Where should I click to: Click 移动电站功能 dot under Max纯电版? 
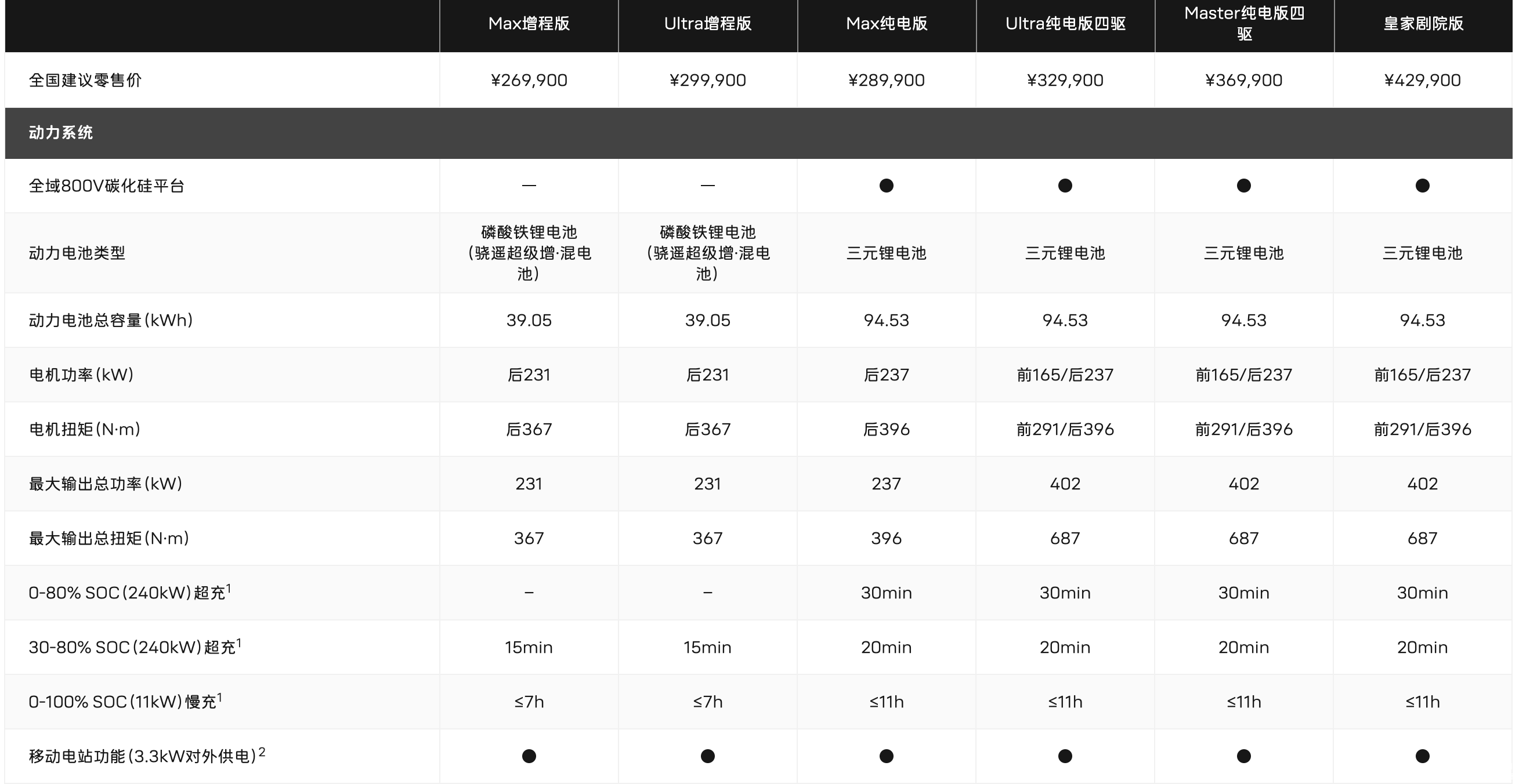click(887, 756)
